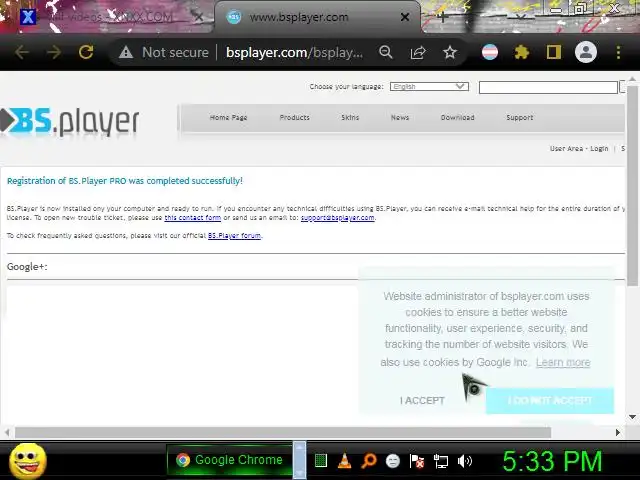Viewport: 640px width, 480px height.
Task: Click the address bar URL bsplayer.com
Action: tap(294, 52)
